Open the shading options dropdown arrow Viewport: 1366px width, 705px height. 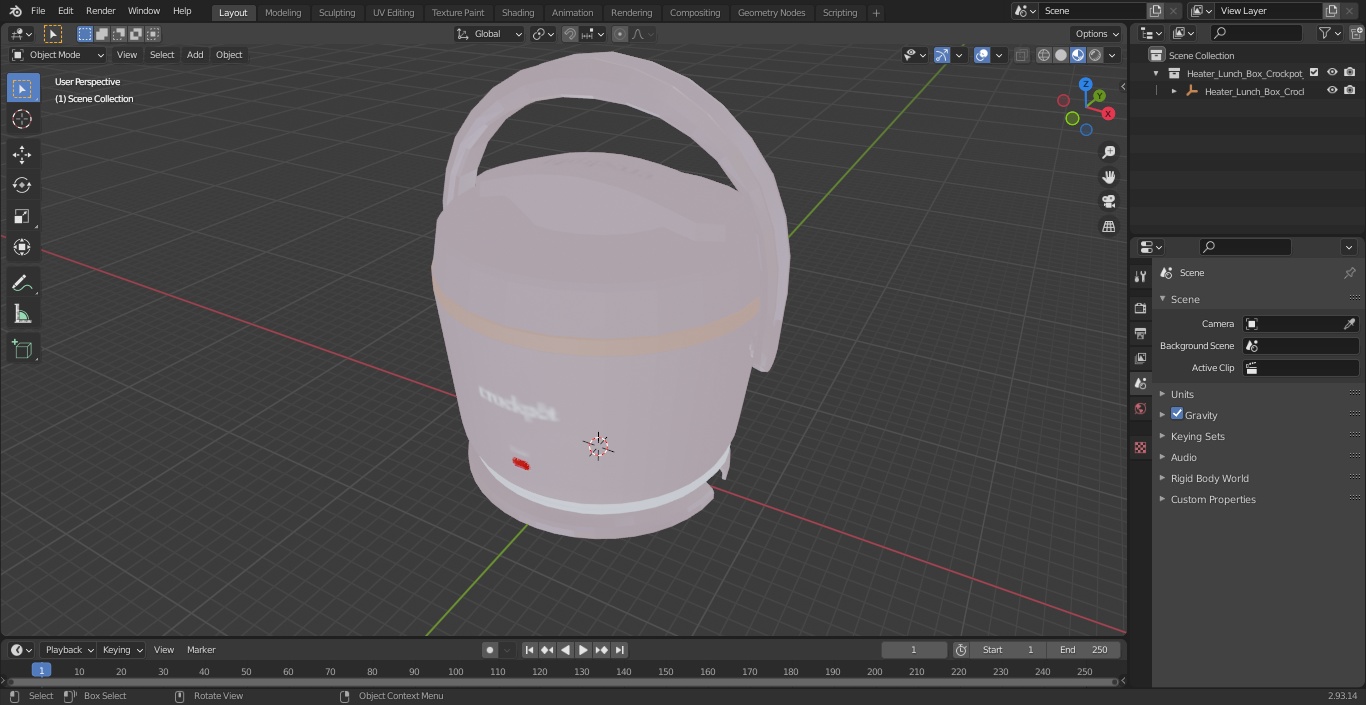pyautogui.click(x=1113, y=55)
